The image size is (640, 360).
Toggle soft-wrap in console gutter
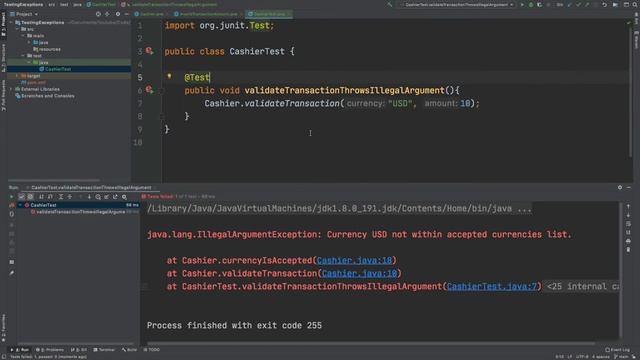[x=628, y=224]
